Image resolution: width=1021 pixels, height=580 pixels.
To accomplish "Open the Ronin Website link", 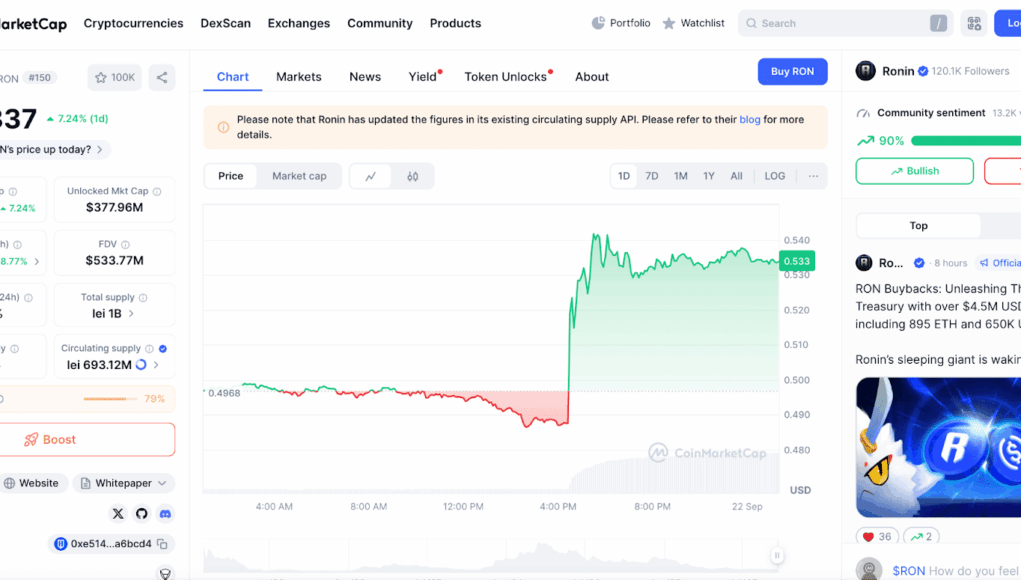I will pyautogui.click(x=33, y=483).
